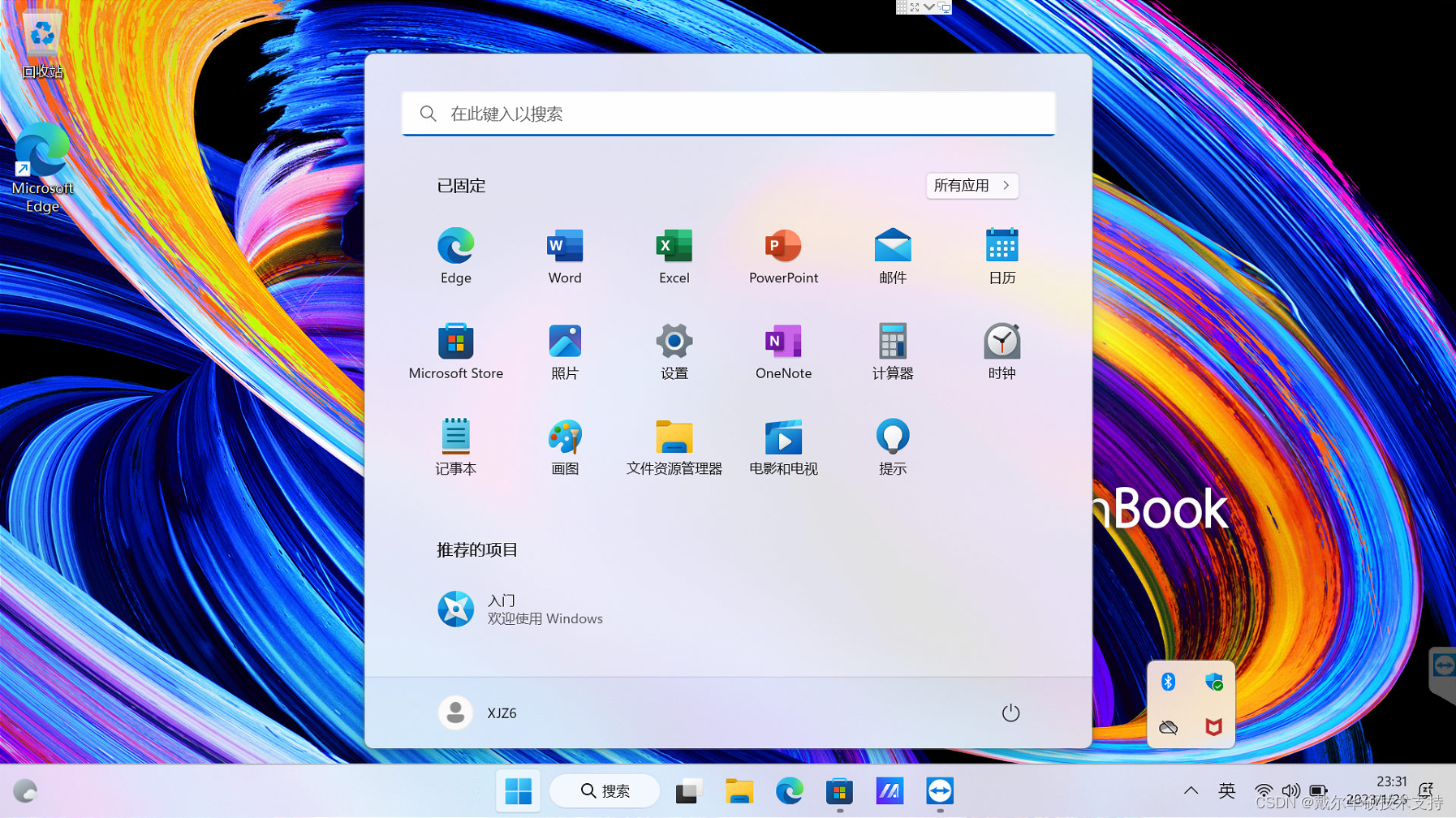The height and width of the screenshot is (818, 1456).
Task: Launch OneNote from pinned apps
Action: [x=783, y=351]
